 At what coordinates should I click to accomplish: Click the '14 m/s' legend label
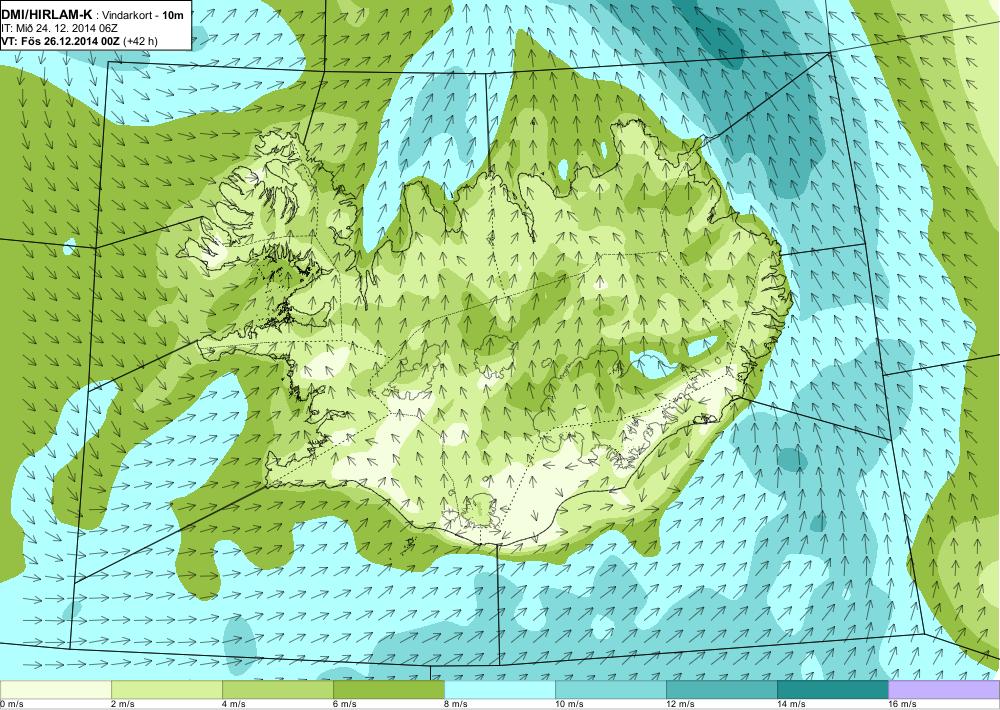click(x=791, y=704)
